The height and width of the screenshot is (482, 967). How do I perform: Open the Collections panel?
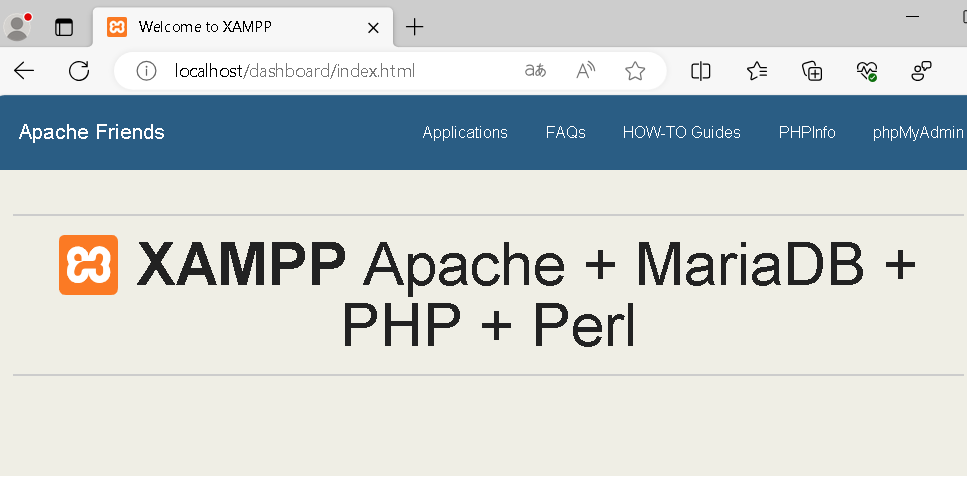[x=812, y=71]
